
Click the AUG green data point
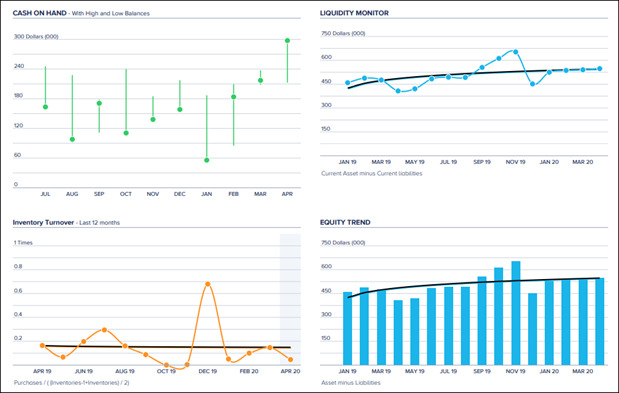[x=72, y=139]
